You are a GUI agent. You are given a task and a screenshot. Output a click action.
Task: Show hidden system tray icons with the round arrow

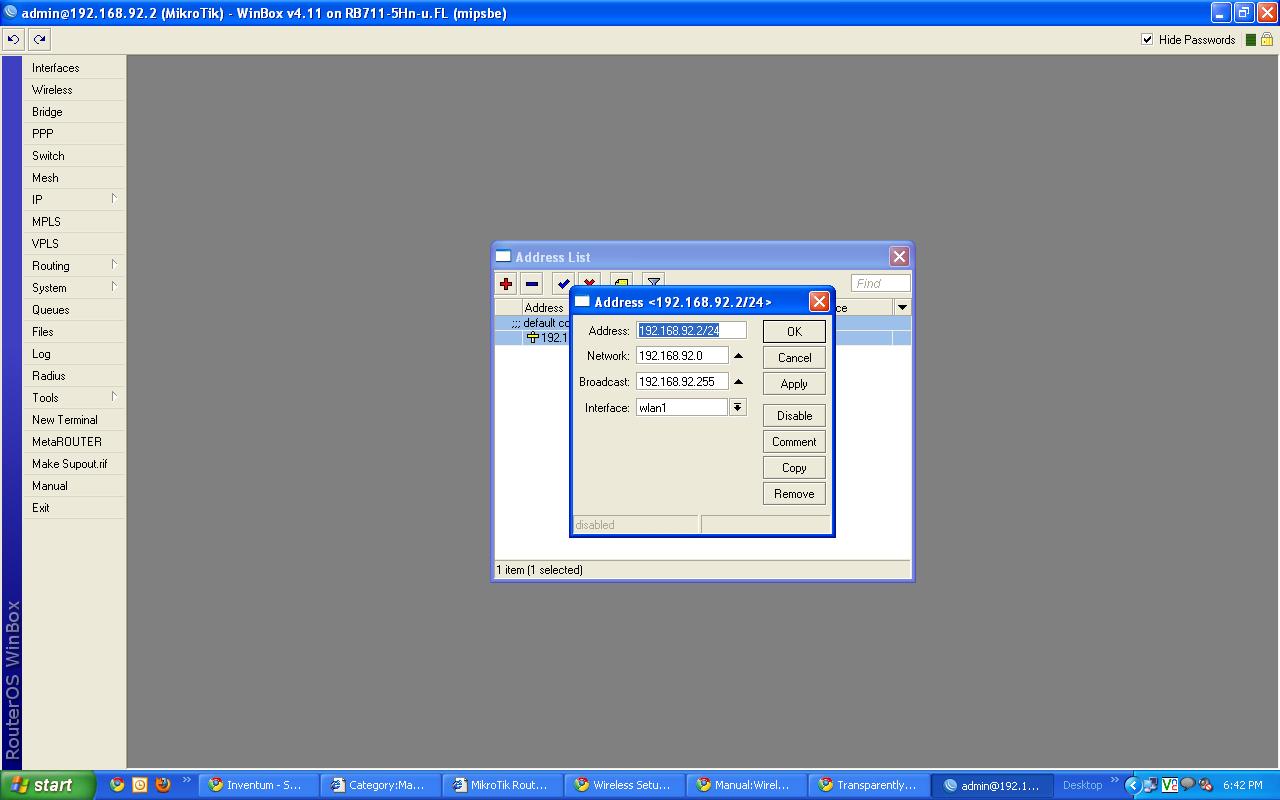1133,785
